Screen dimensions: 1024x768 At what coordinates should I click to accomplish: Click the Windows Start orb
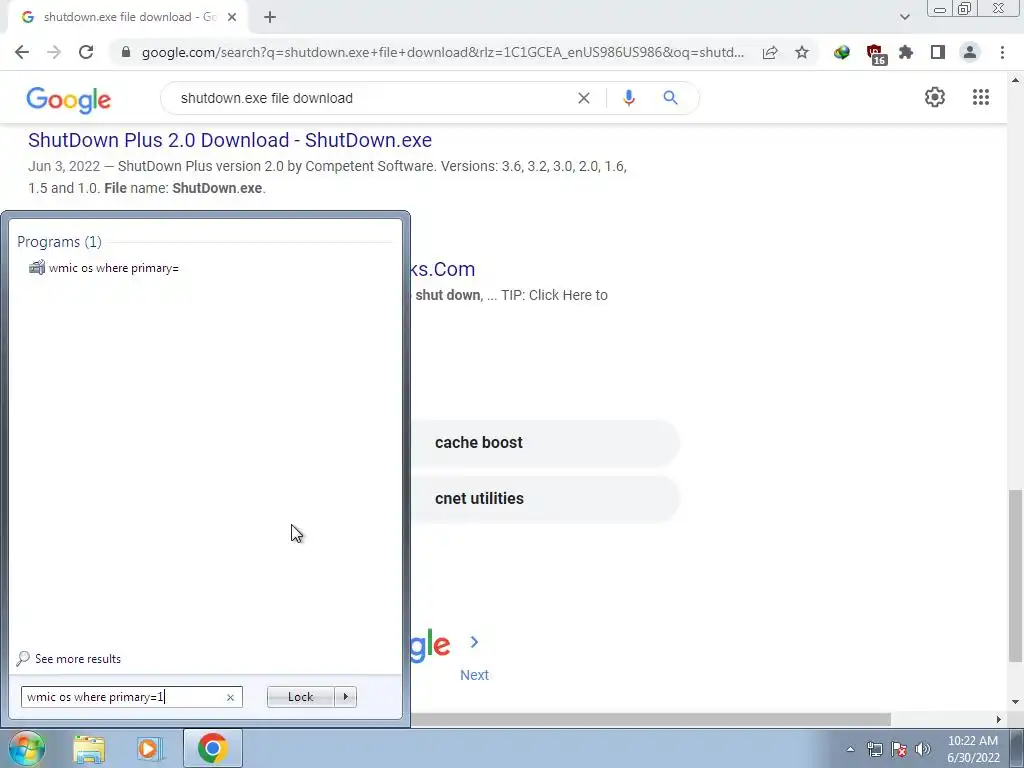(x=26, y=748)
